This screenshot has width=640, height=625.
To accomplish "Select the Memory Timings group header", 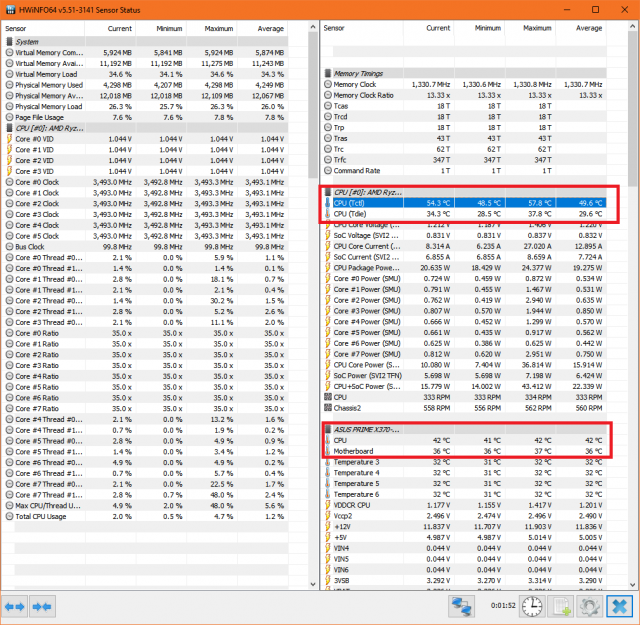I will coord(464,73).
